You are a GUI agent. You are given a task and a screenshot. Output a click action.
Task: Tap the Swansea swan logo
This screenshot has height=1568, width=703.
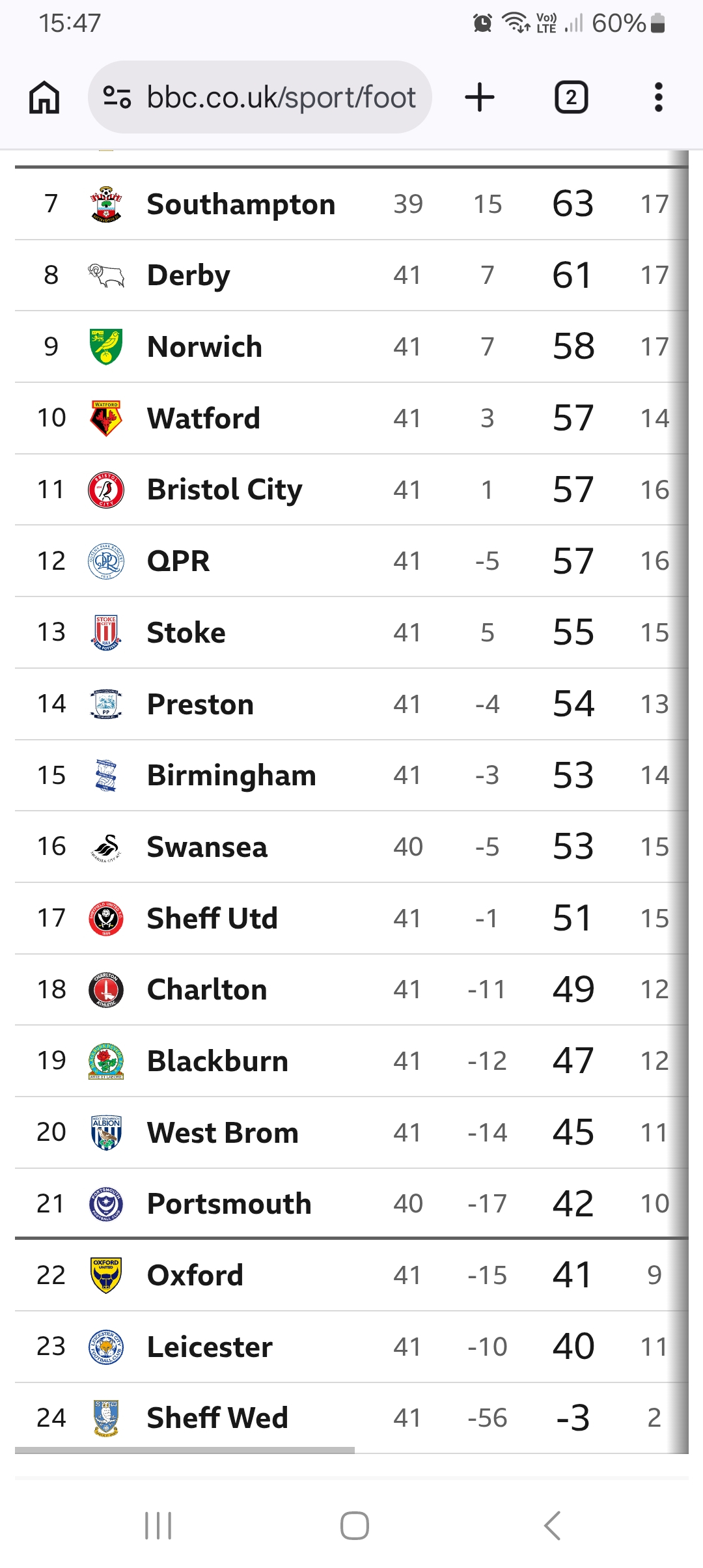click(x=106, y=847)
